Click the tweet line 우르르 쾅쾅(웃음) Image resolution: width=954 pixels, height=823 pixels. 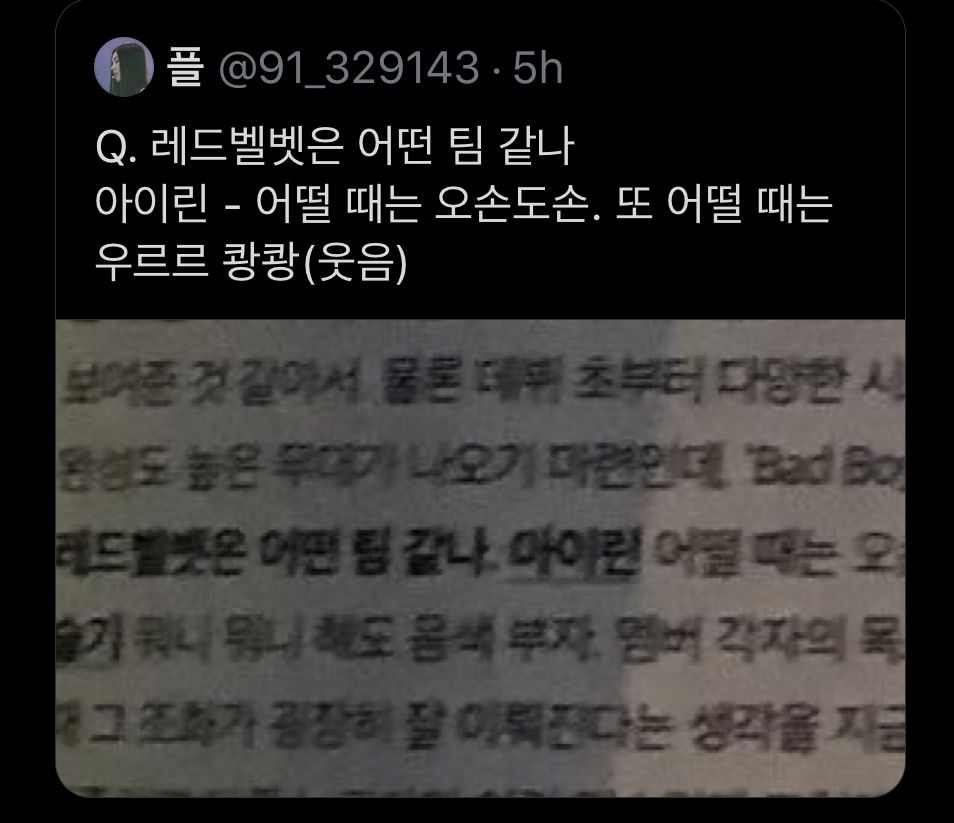tap(251, 262)
